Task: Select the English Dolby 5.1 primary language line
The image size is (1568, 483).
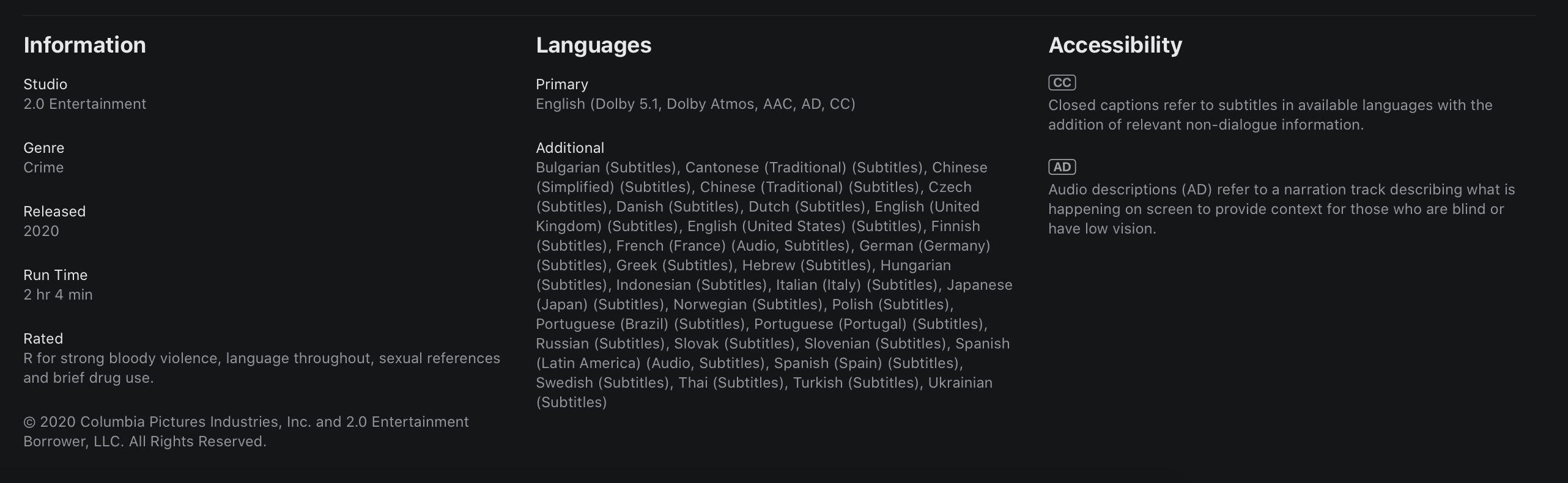Action: pos(695,104)
